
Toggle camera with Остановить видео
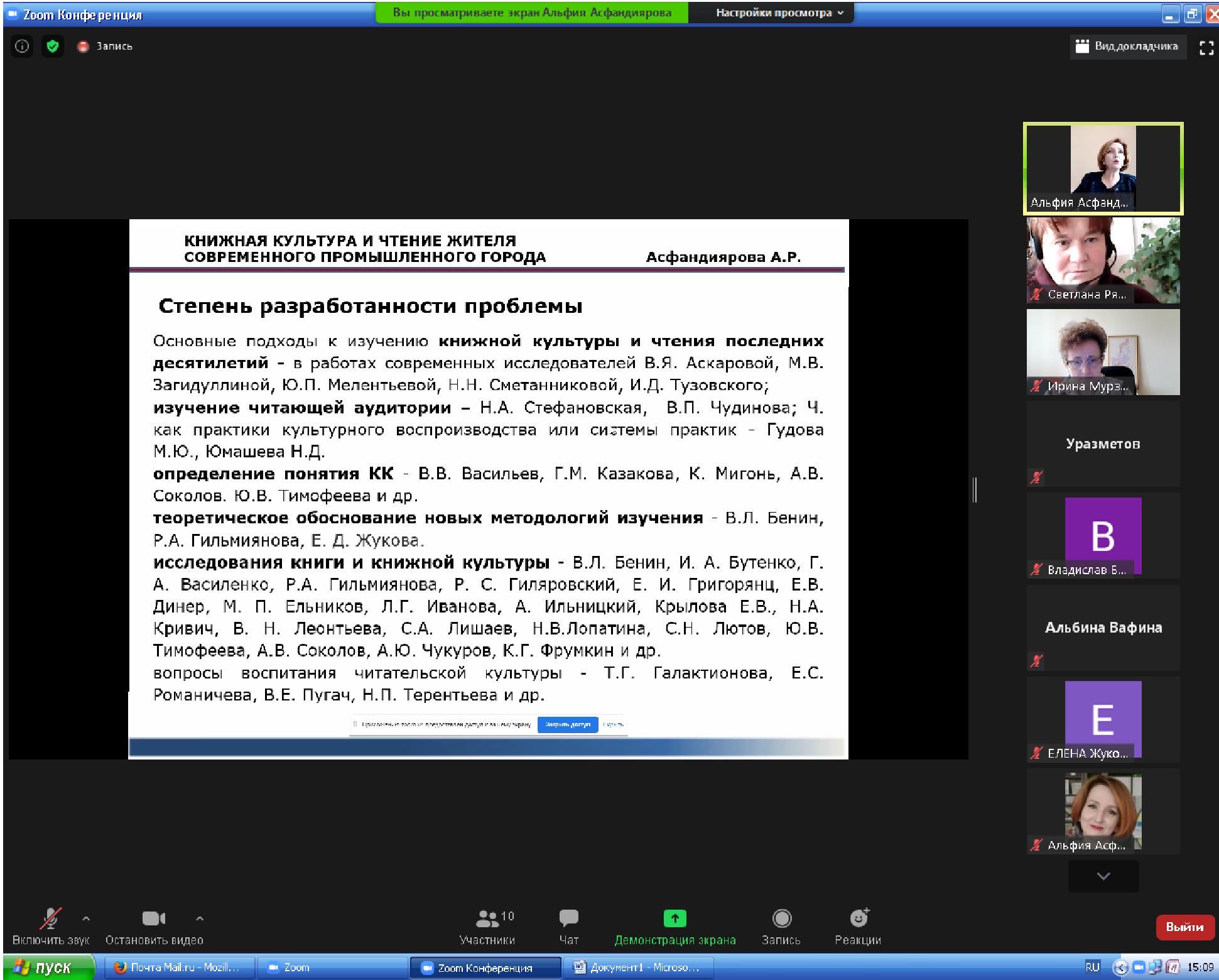153,919
